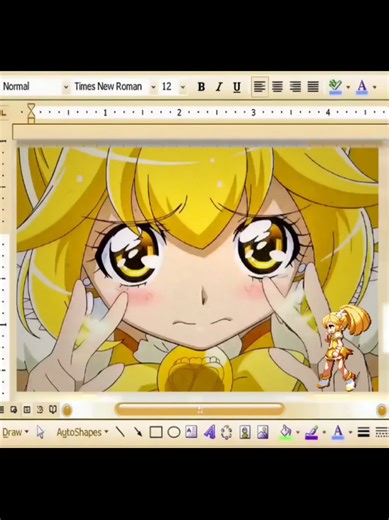
Task: Align text right
Action: point(295,87)
